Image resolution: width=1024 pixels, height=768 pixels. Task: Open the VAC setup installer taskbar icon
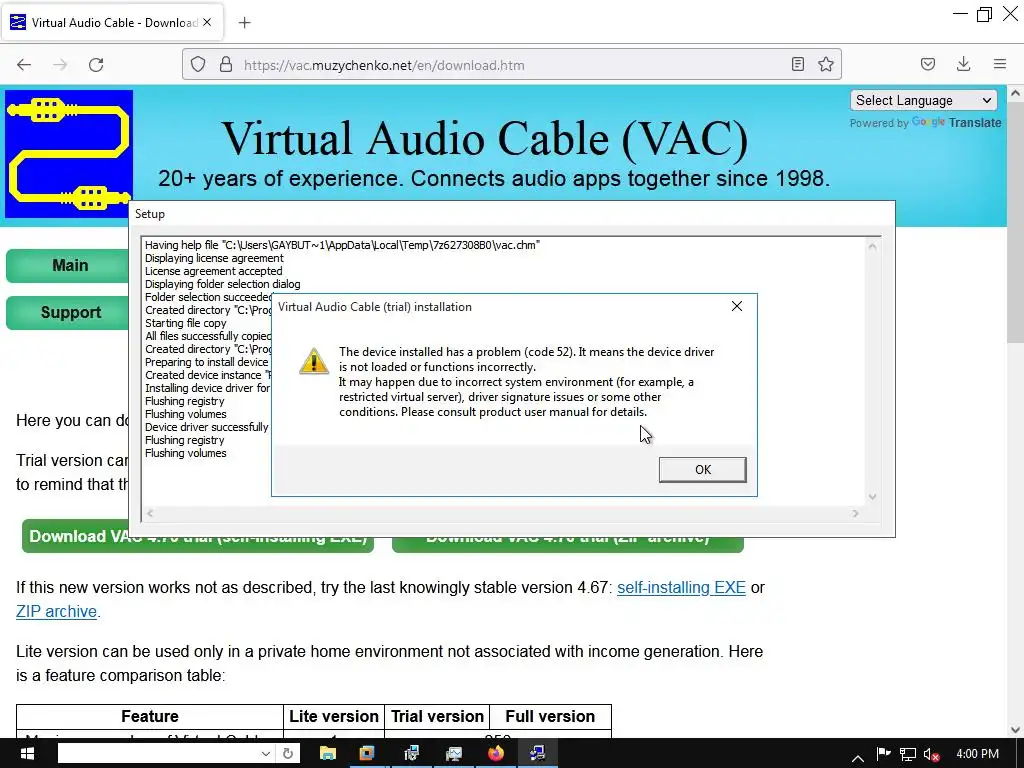537,754
